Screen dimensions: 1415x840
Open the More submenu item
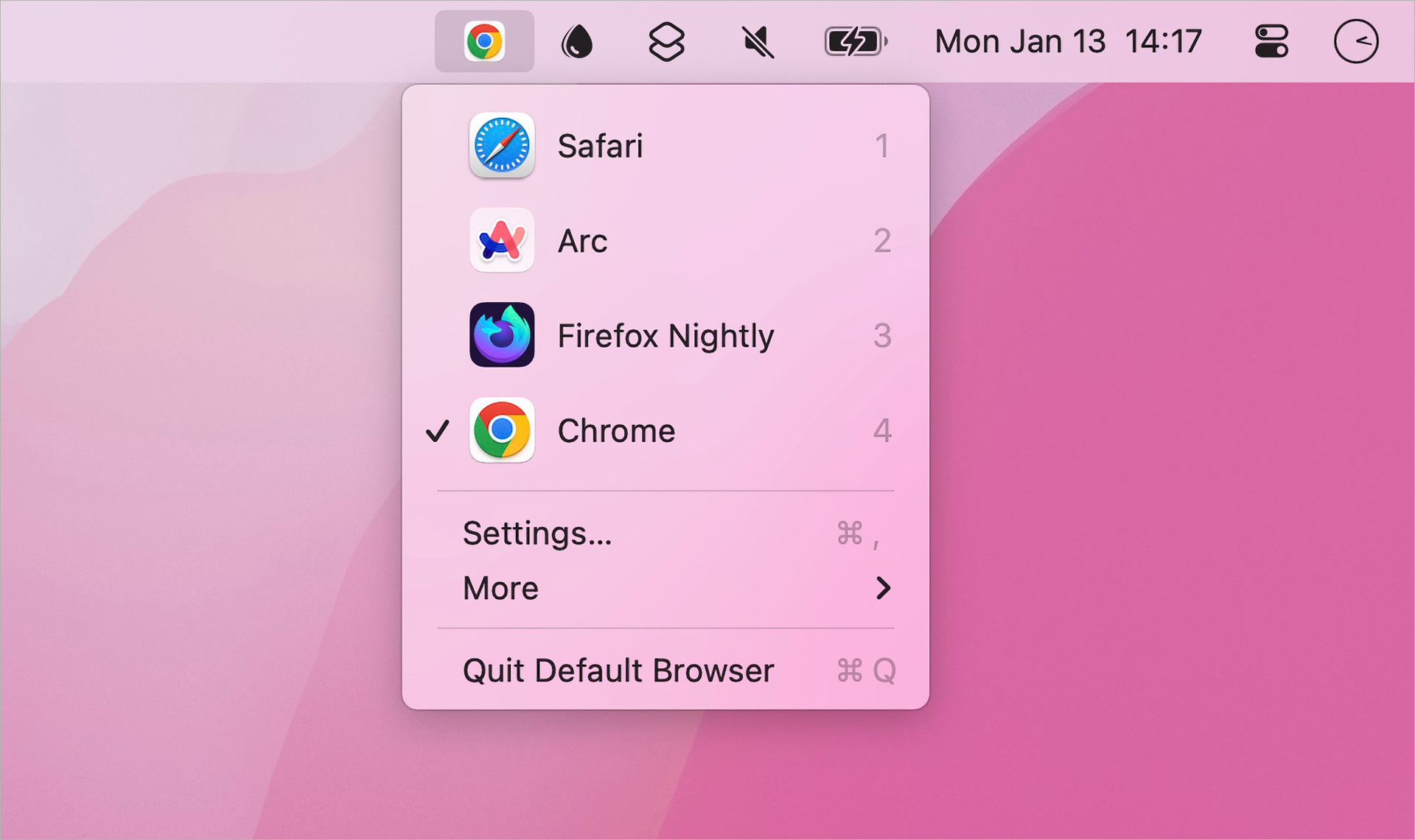pos(501,588)
